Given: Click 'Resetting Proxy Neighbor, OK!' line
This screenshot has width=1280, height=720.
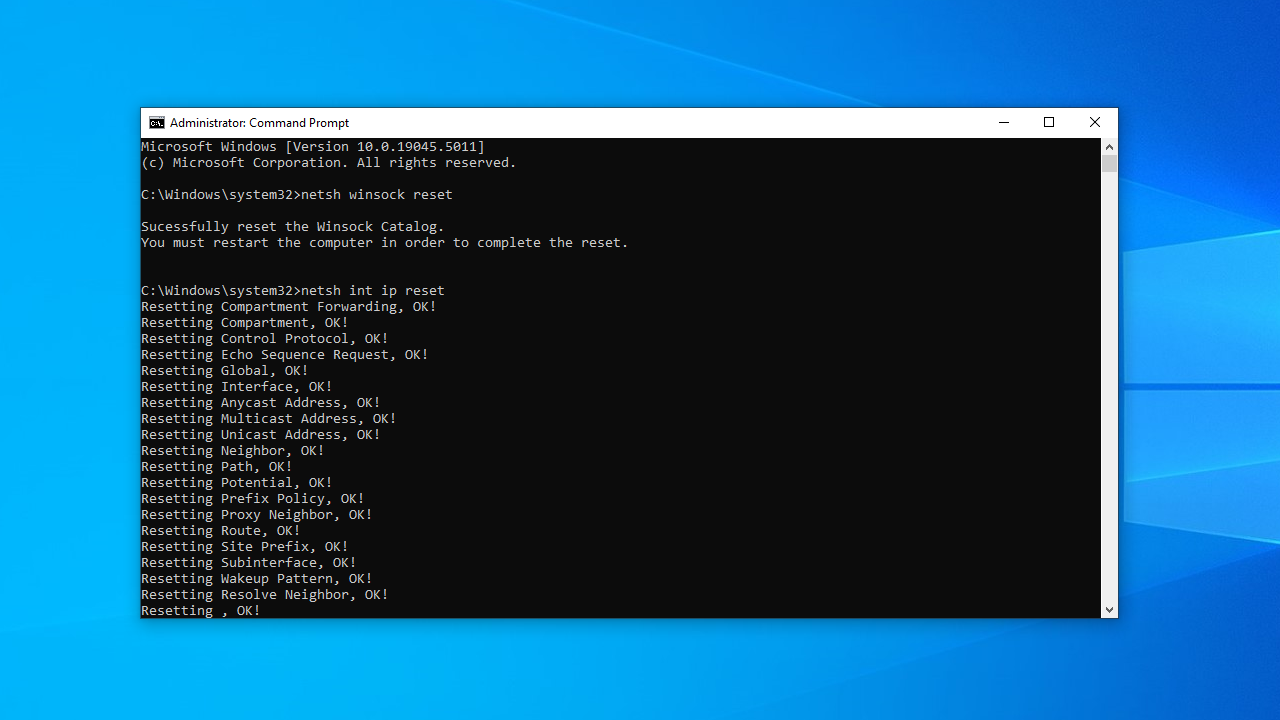Looking at the screenshot, I should coord(257,515).
